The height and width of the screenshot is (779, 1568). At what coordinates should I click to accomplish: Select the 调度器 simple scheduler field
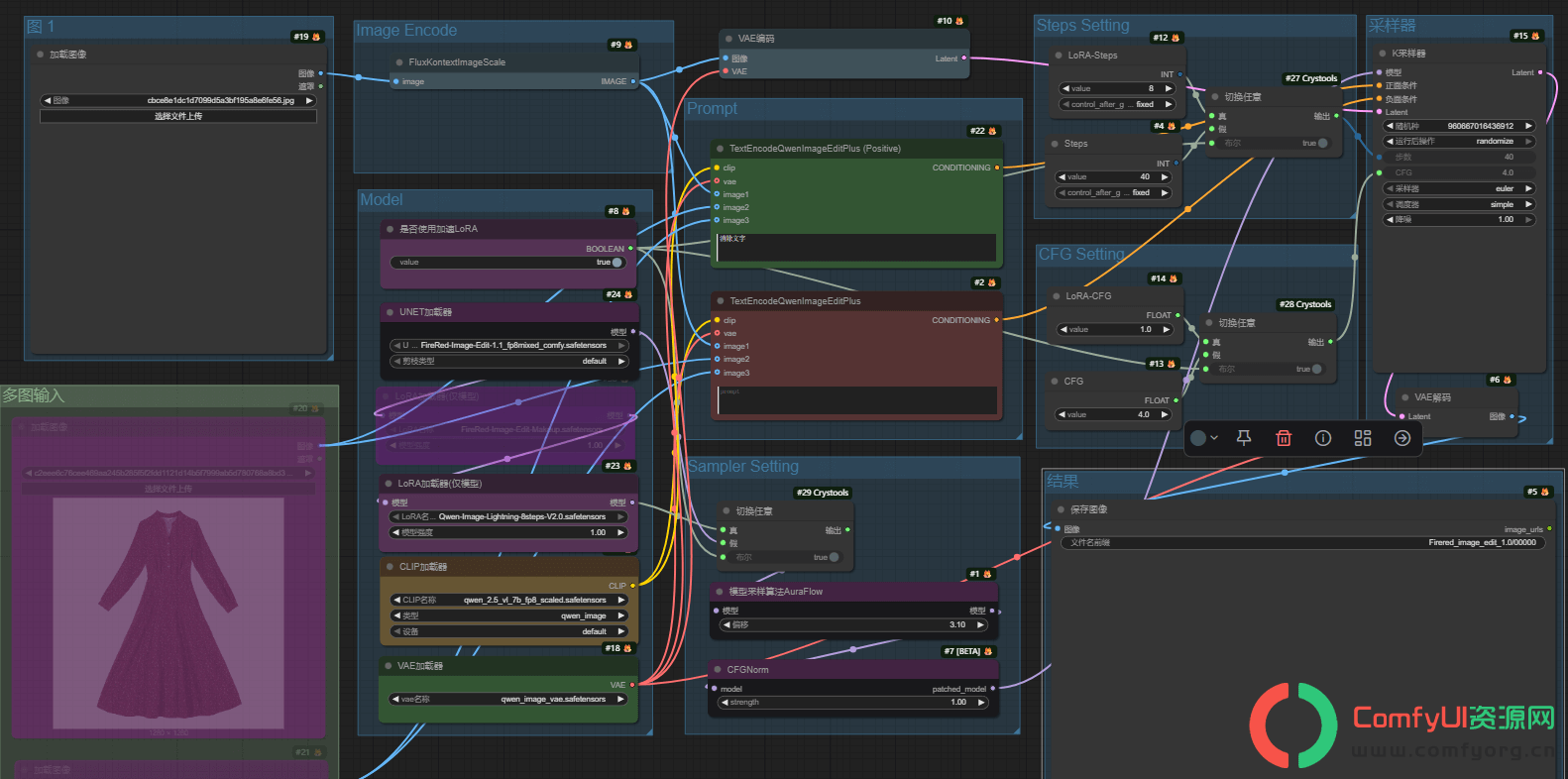[1459, 204]
